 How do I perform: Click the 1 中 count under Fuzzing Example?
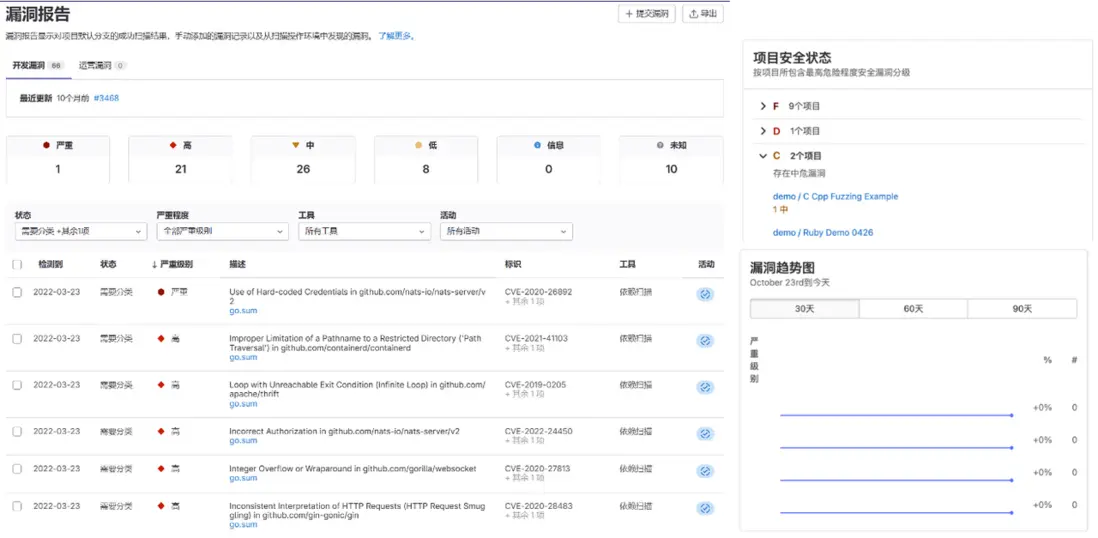click(x=780, y=209)
